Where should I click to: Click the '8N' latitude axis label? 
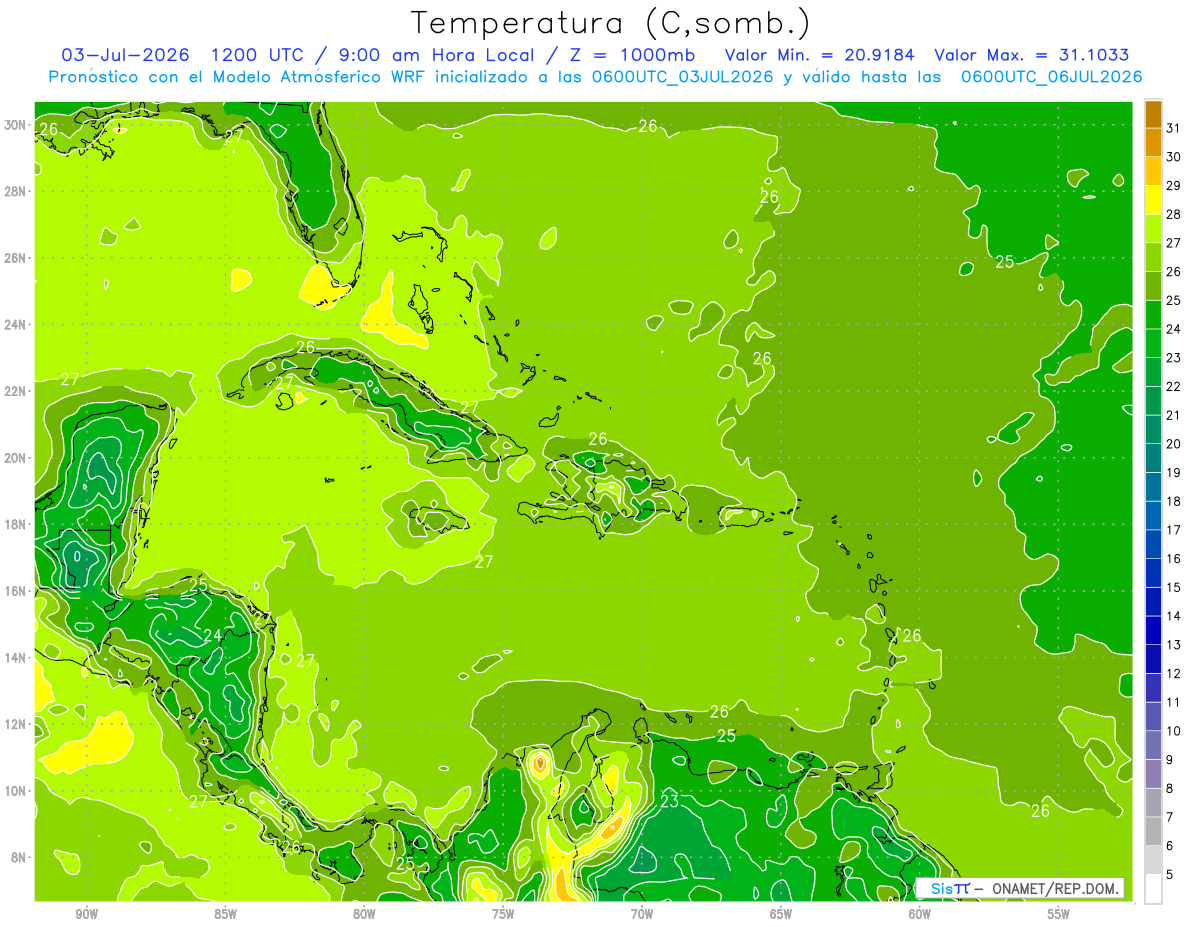(x=19, y=857)
